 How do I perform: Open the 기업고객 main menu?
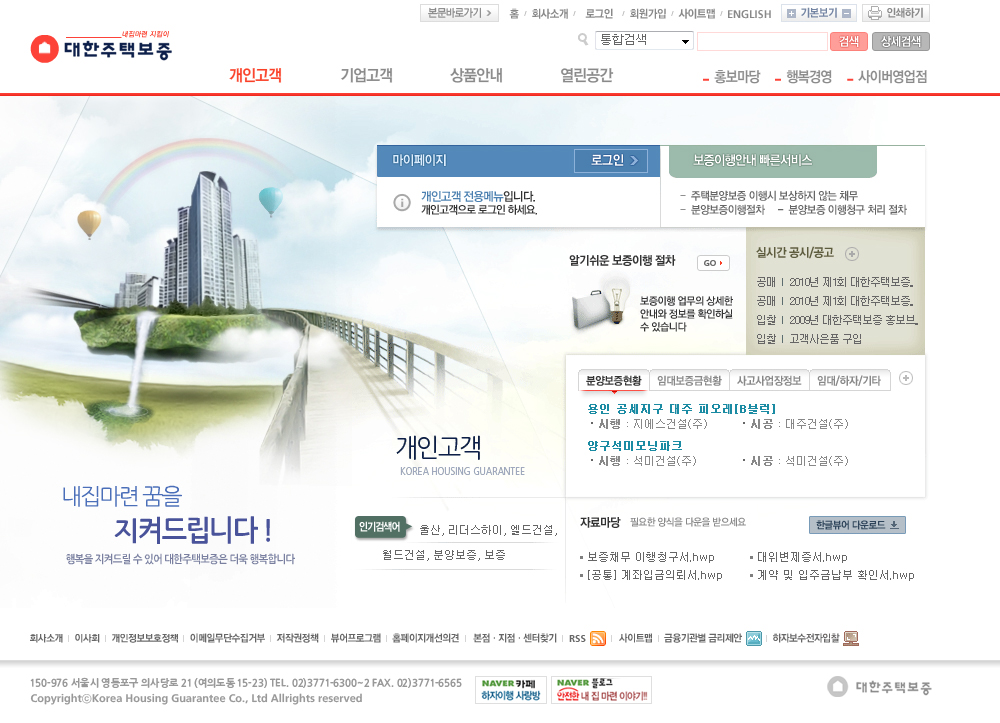(366, 75)
